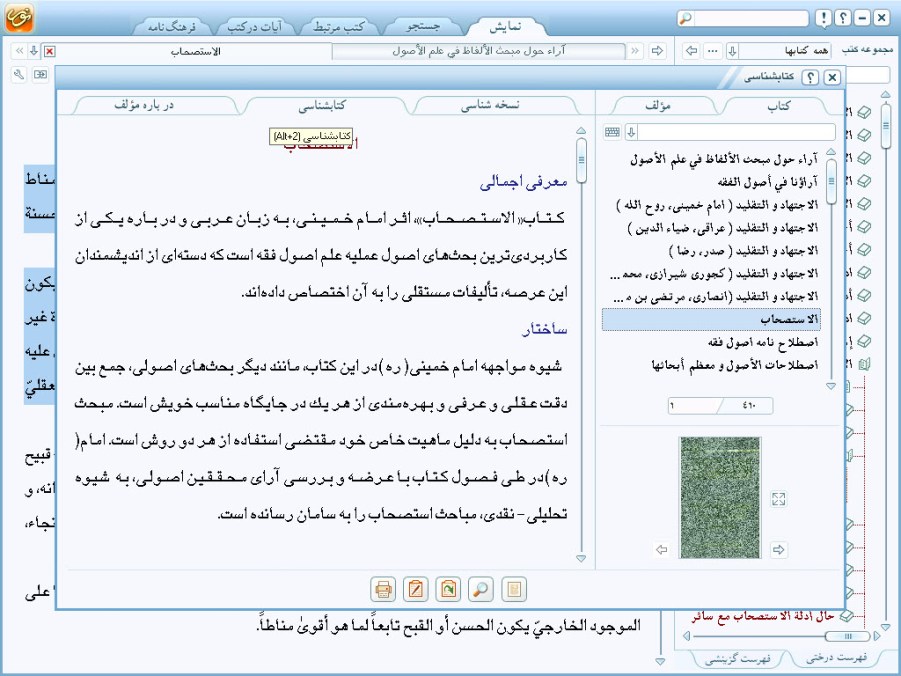Click the left arrow icon near the collection dropdown
Viewport: 901px width, 676px height.
[x=692, y=51]
